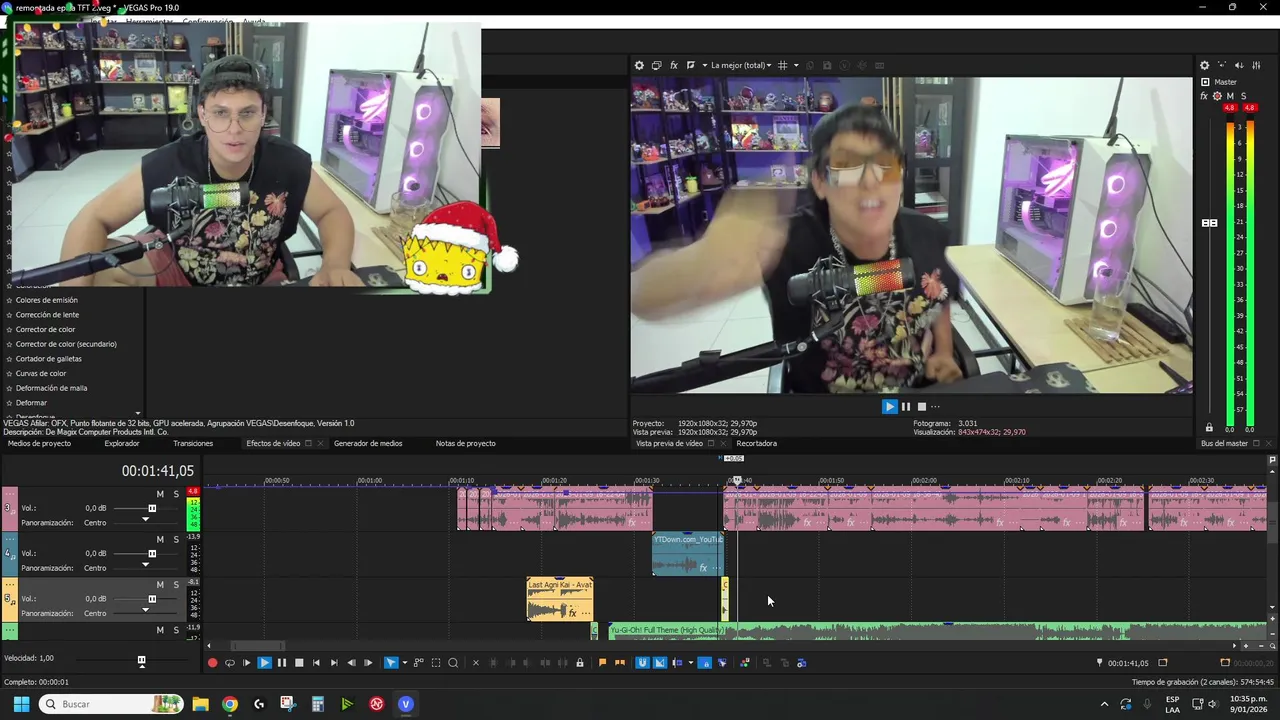1280x720 pixels.
Task: Switch to Generador de medios tab
Action: 368,443
